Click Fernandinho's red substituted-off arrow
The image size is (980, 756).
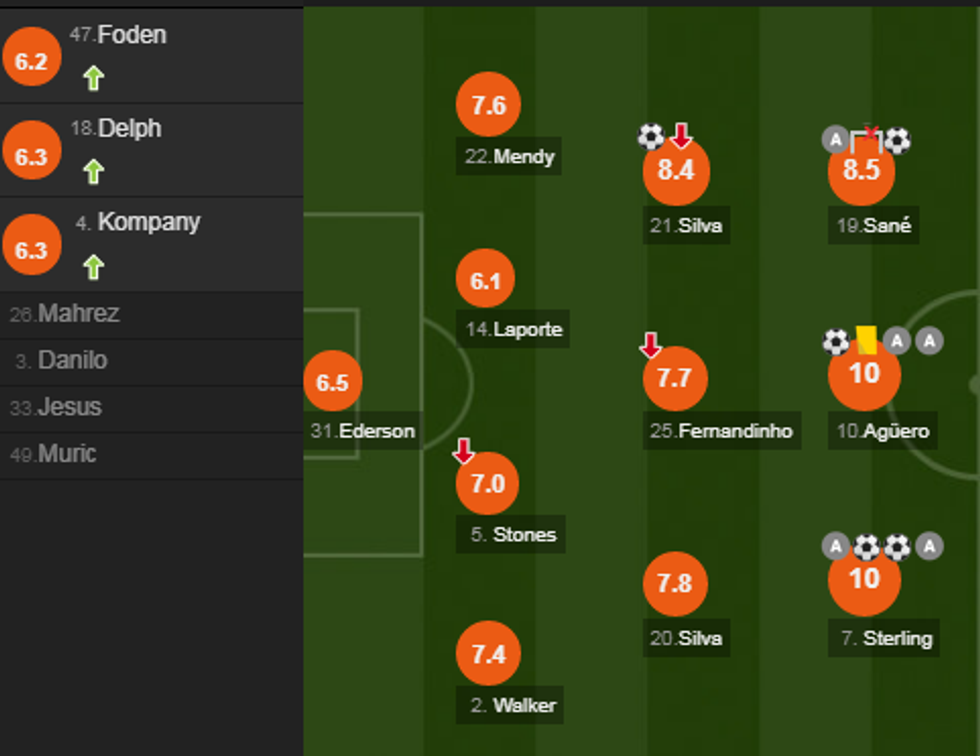click(650, 346)
